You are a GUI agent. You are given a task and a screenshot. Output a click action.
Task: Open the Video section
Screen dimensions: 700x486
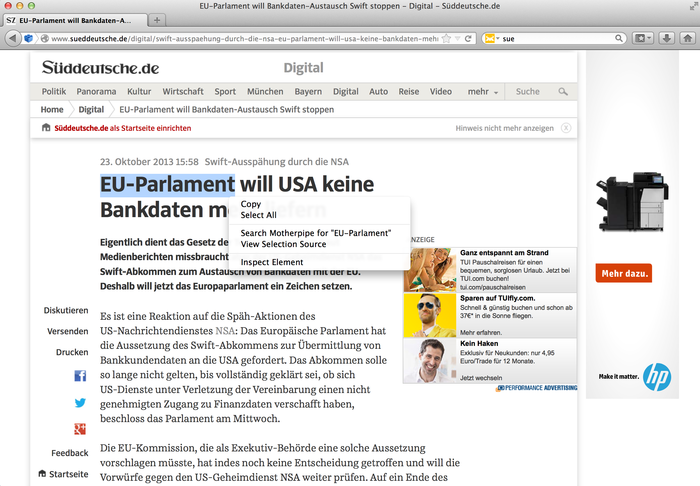click(441, 91)
